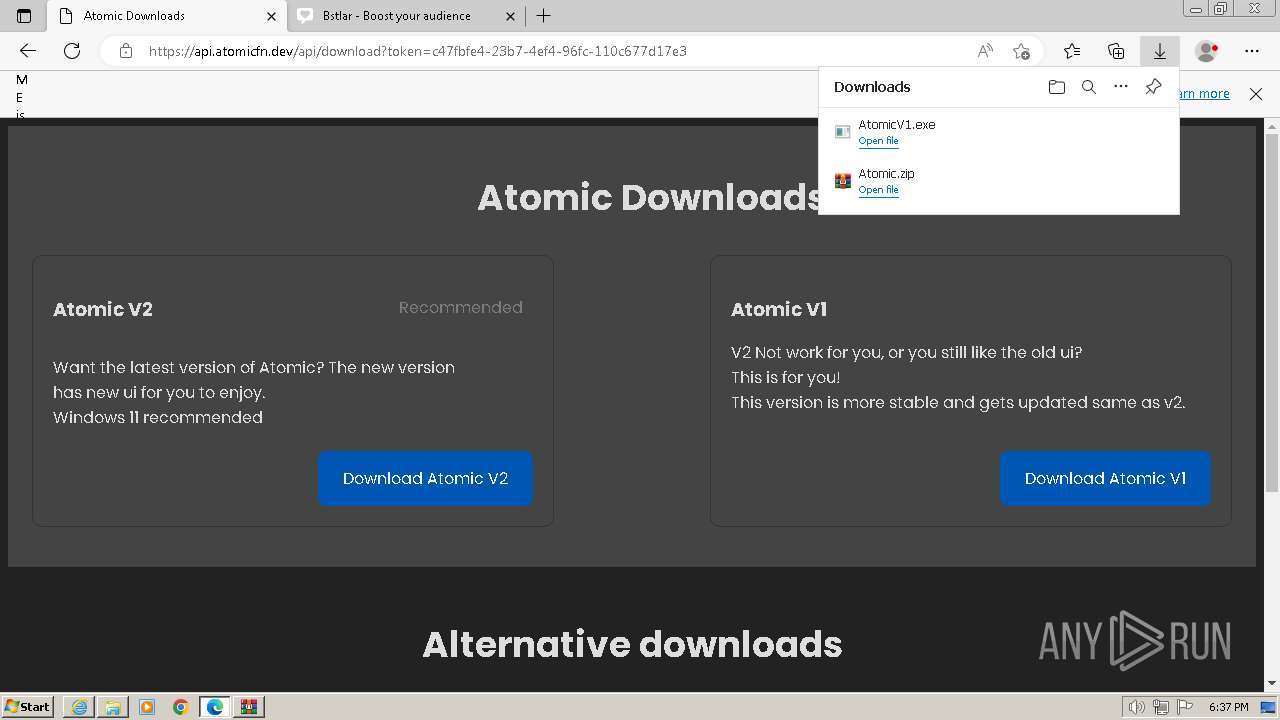Click the Learn more link
1280x720 pixels.
pos(1204,94)
